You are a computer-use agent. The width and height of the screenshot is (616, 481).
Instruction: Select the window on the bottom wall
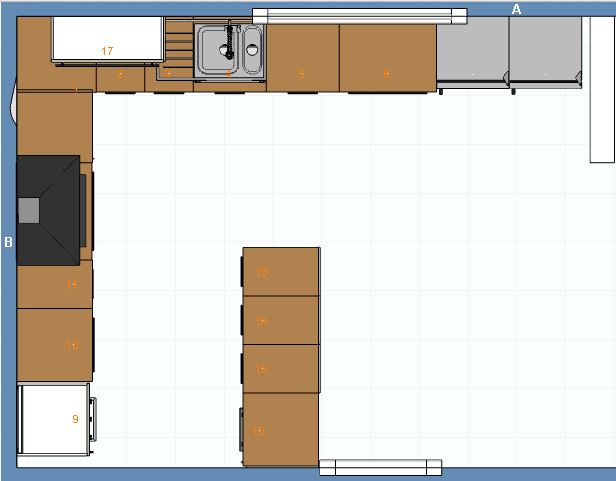click(x=380, y=466)
